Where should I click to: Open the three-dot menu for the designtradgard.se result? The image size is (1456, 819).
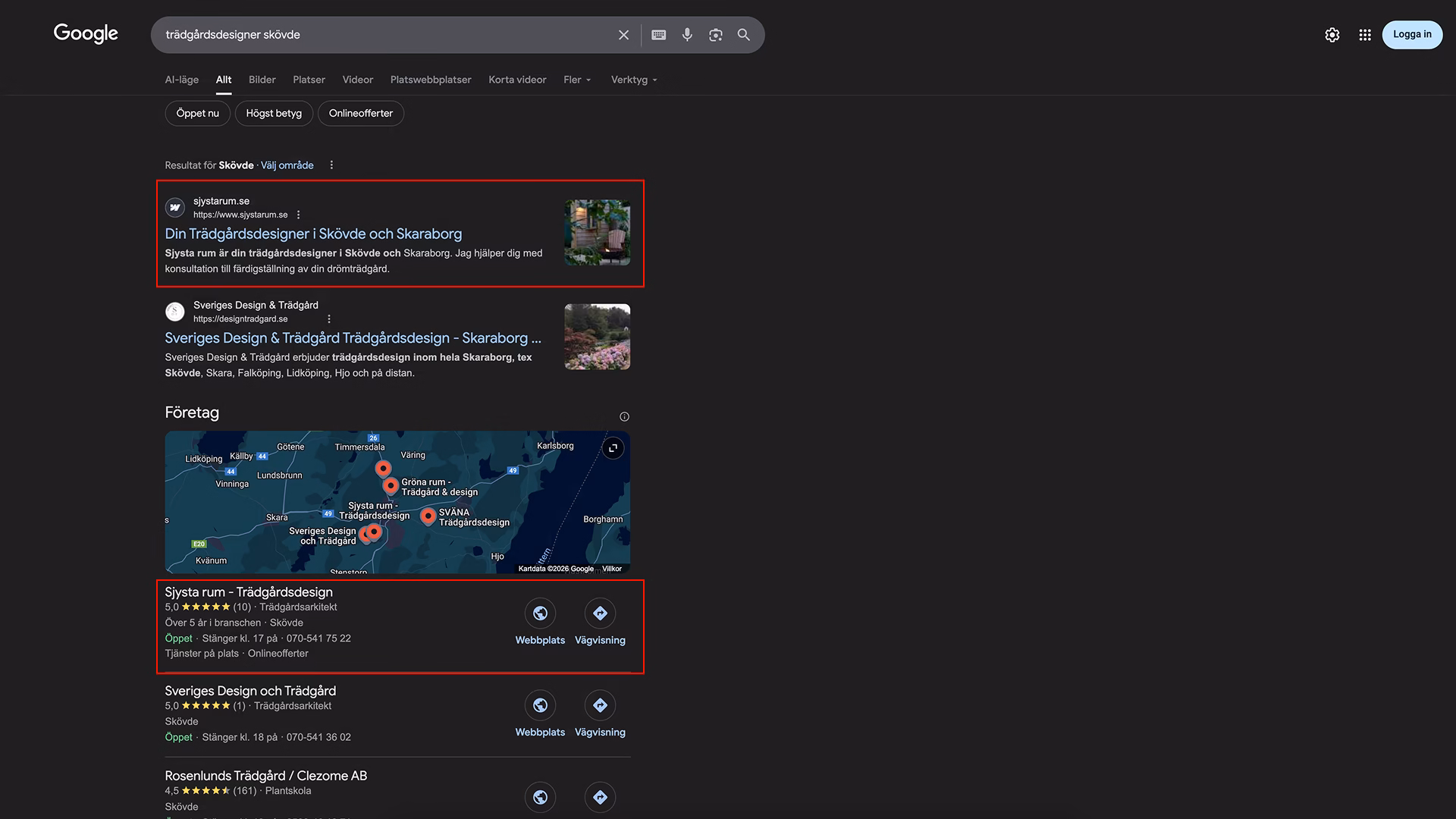tap(328, 319)
